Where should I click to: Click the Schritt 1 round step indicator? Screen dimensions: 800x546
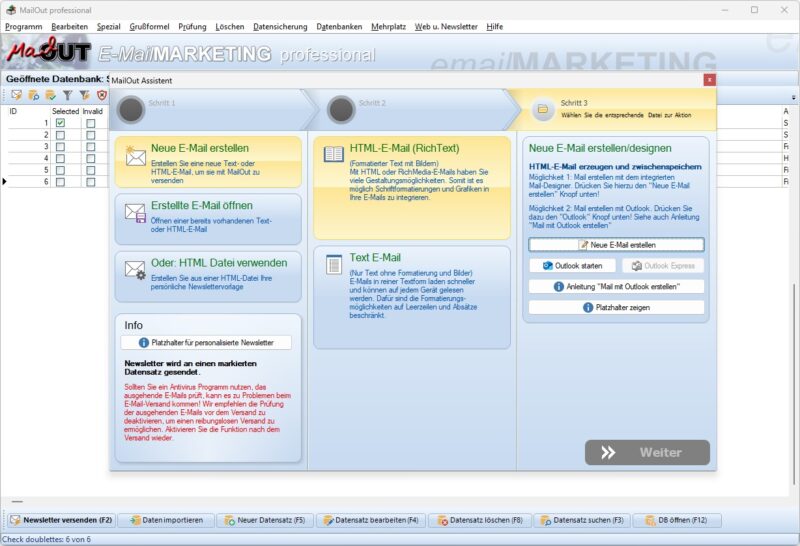[x=131, y=110]
